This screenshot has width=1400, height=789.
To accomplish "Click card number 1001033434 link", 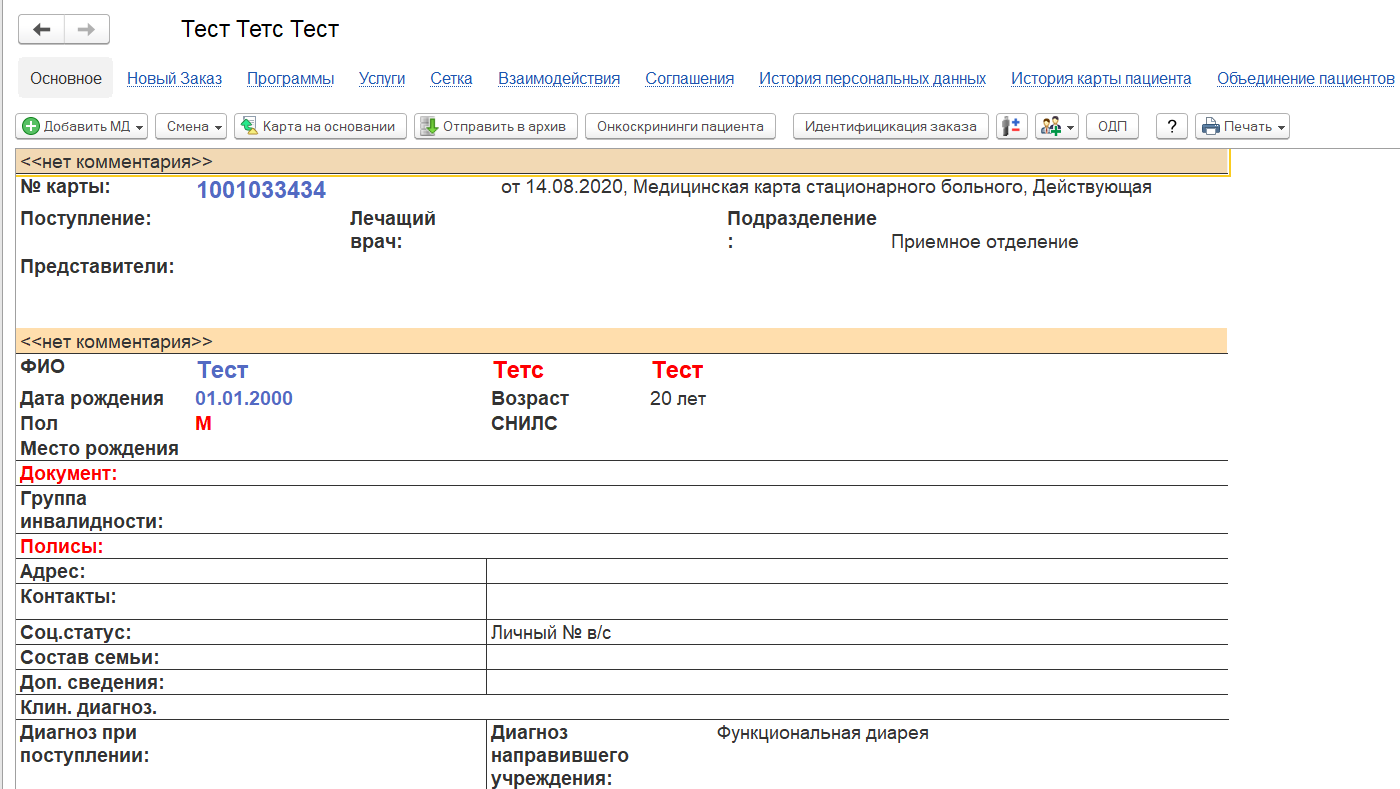I will click(261, 190).
